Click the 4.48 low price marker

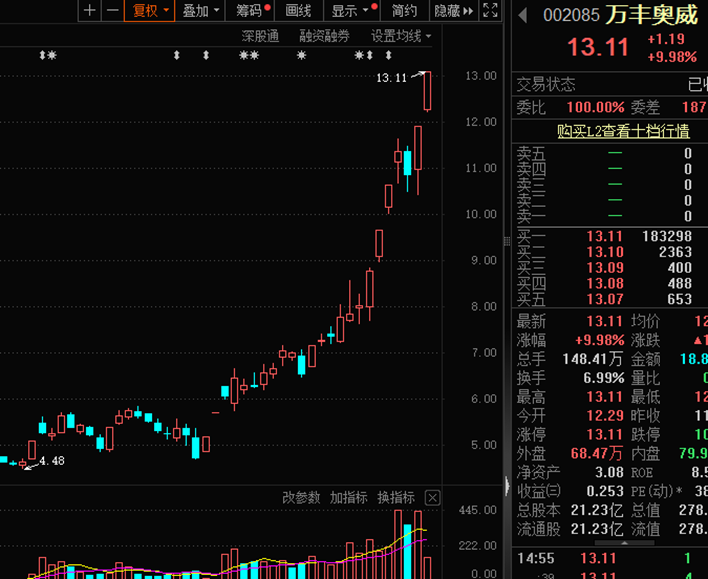click(51, 461)
